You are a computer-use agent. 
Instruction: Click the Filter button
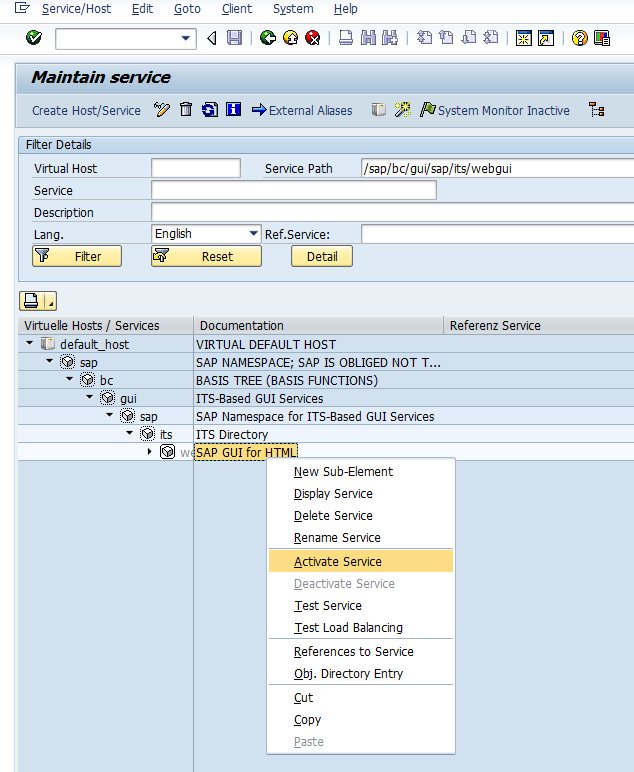[77, 256]
